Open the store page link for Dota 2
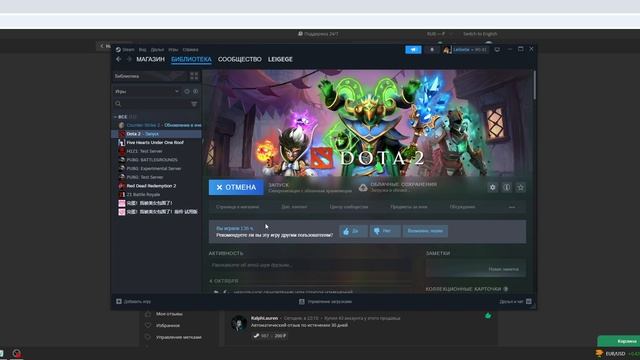This screenshot has height=360, width=640. [237, 207]
